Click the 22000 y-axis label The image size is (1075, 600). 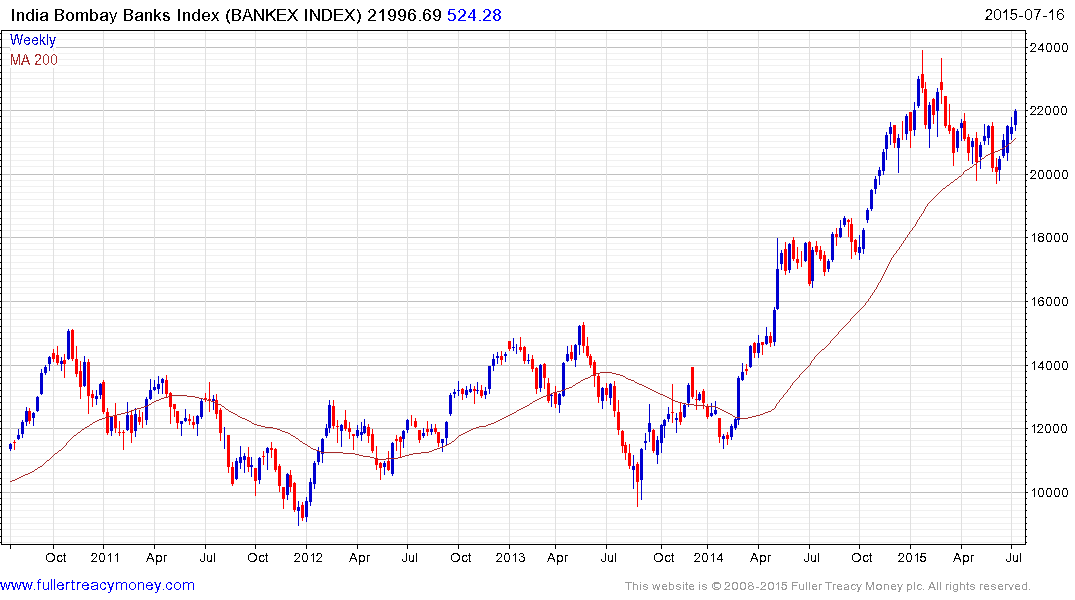click(x=1048, y=110)
